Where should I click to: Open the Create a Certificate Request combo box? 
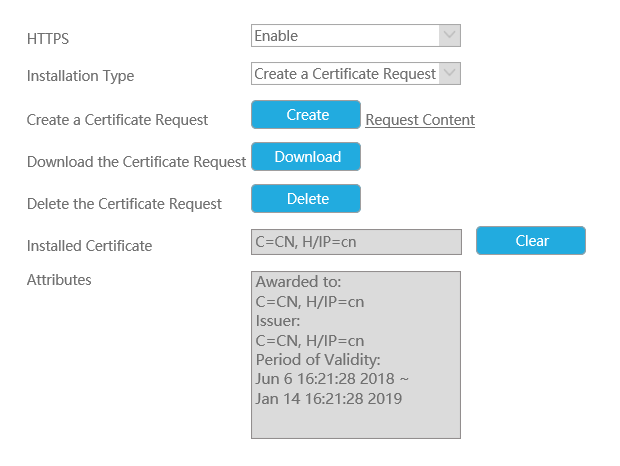[356, 74]
